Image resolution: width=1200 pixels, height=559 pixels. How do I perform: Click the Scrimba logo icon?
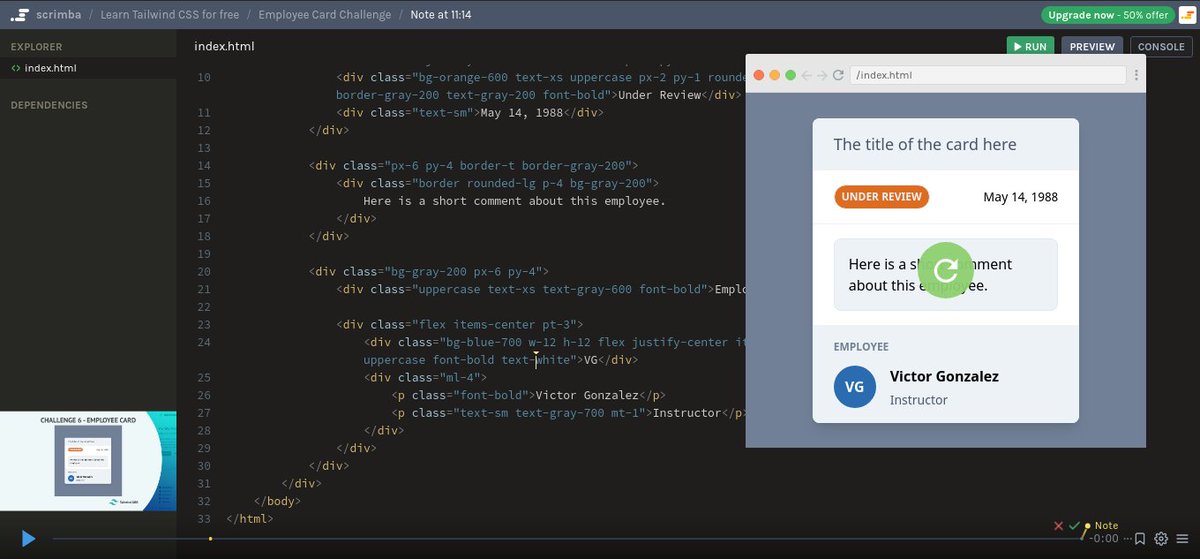[19, 15]
